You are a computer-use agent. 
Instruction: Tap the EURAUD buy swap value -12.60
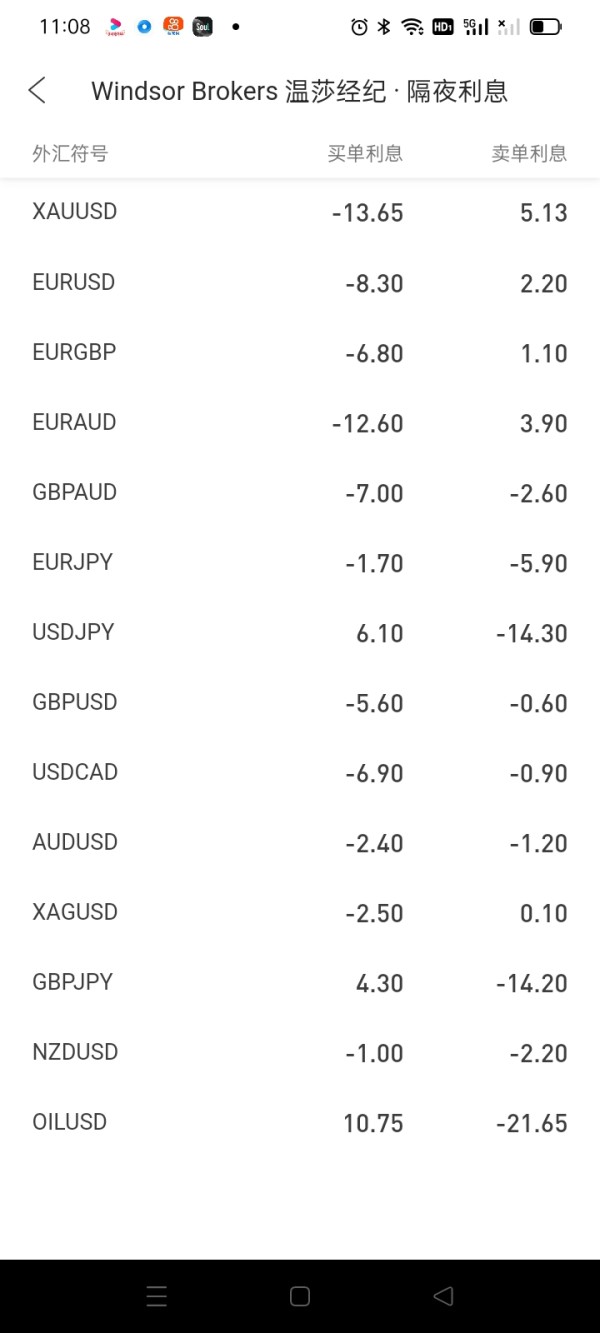(x=368, y=423)
